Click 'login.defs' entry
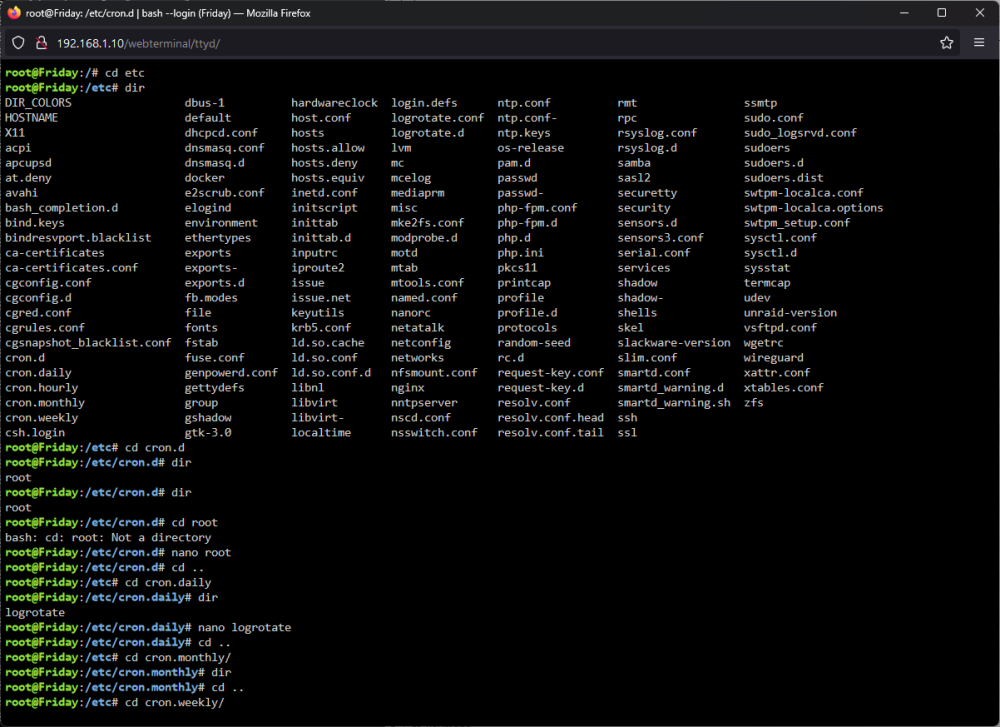Viewport: 1000px width, 727px height. coord(424,103)
